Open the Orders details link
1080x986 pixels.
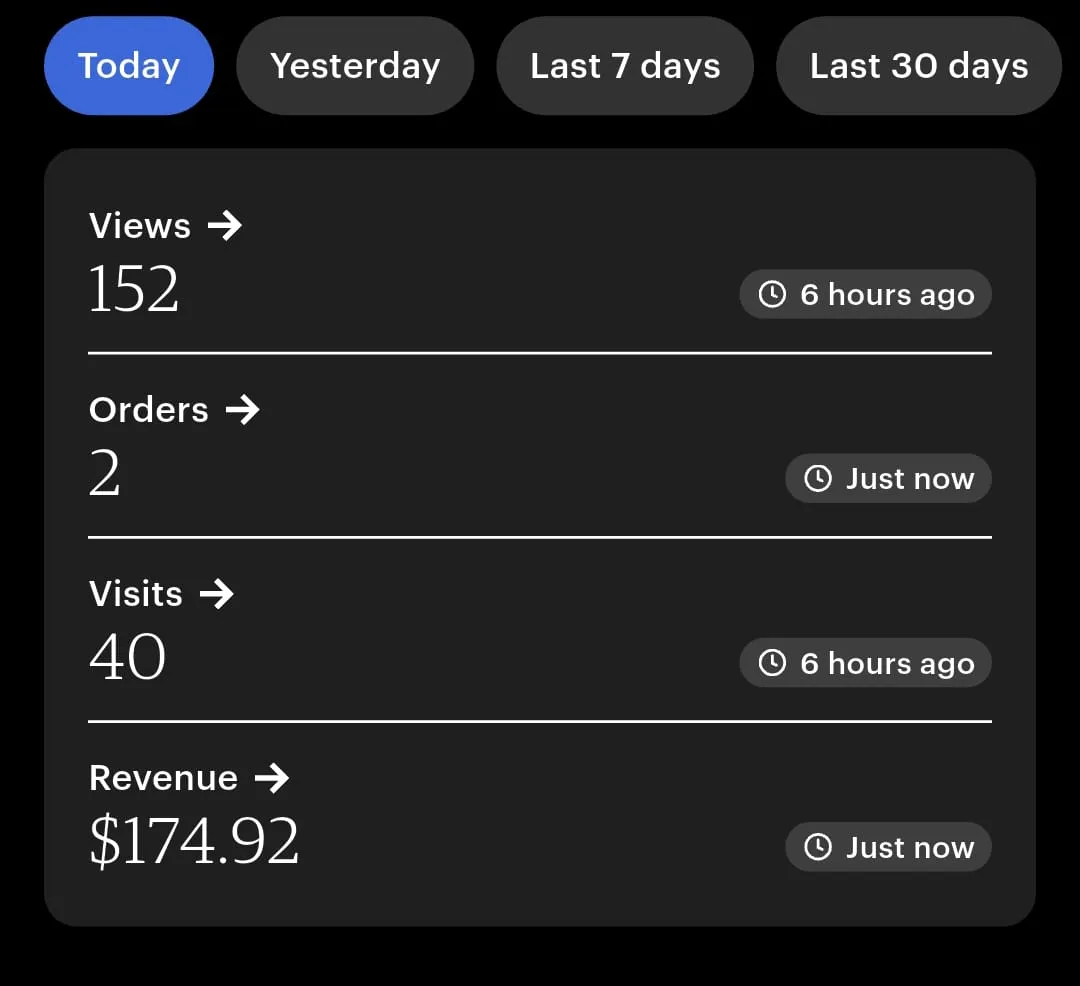(149, 410)
